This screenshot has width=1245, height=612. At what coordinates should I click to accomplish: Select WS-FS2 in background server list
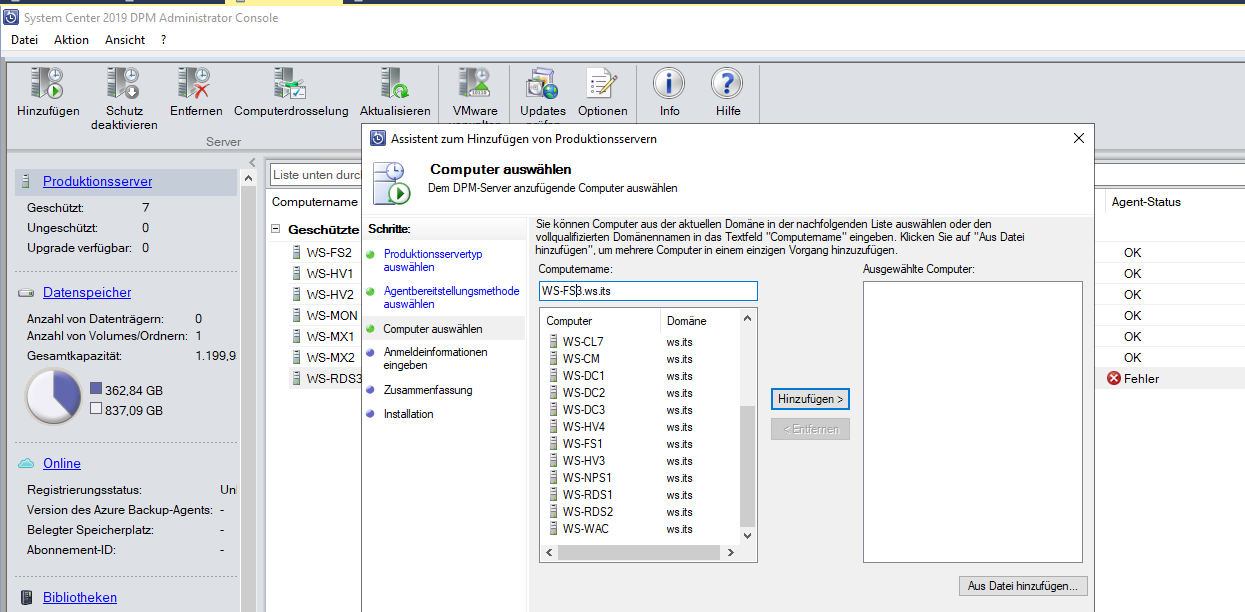(x=329, y=252)
